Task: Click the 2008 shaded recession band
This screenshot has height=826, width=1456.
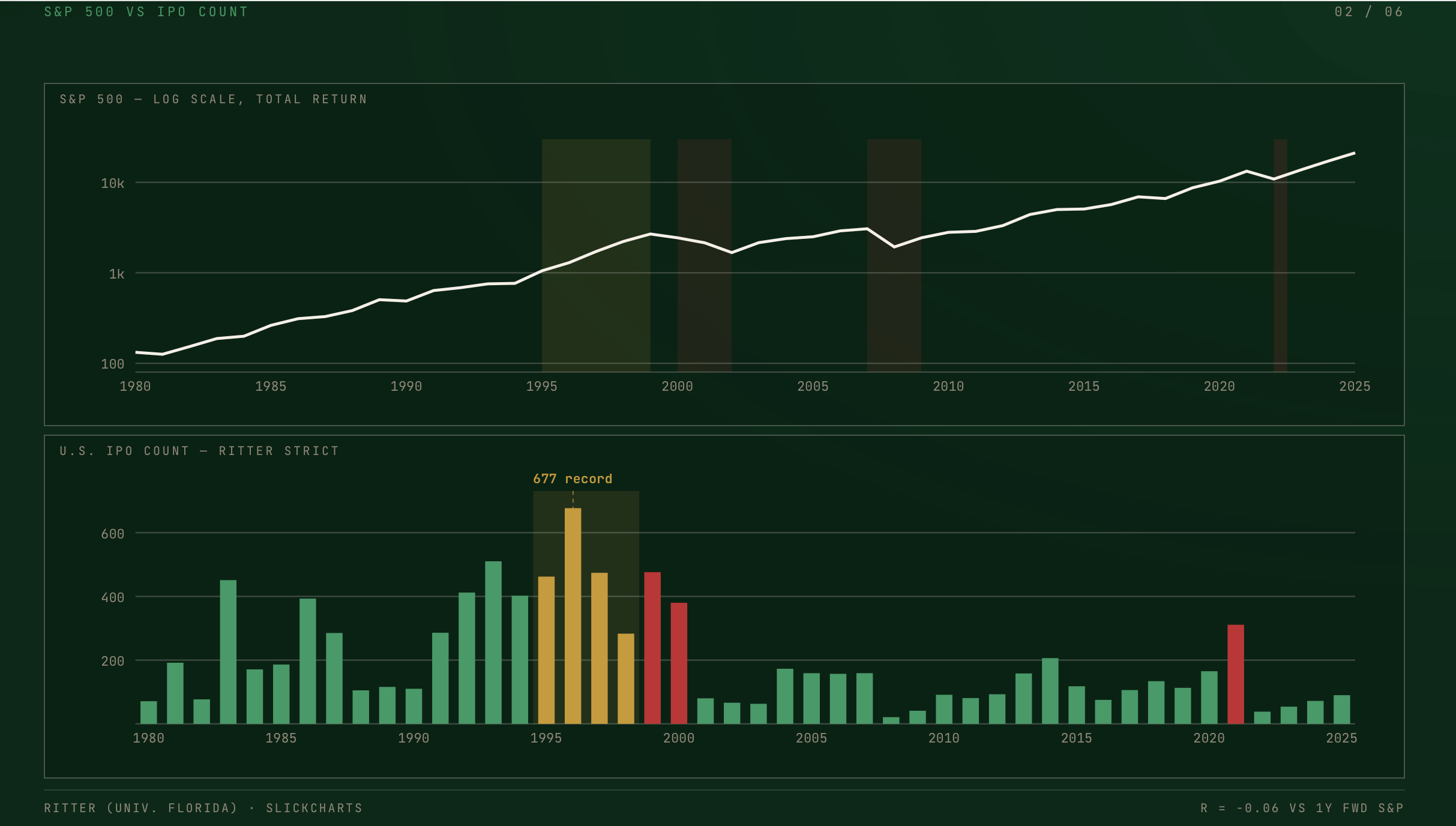Action: [x=894, y=256]
